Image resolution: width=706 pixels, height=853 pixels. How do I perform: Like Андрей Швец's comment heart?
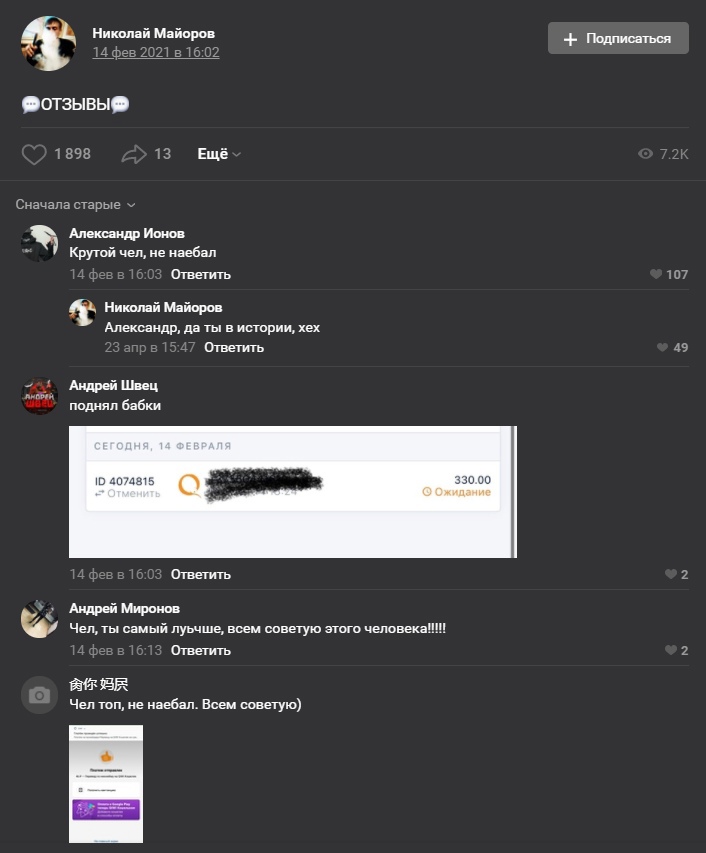point(671,574)
